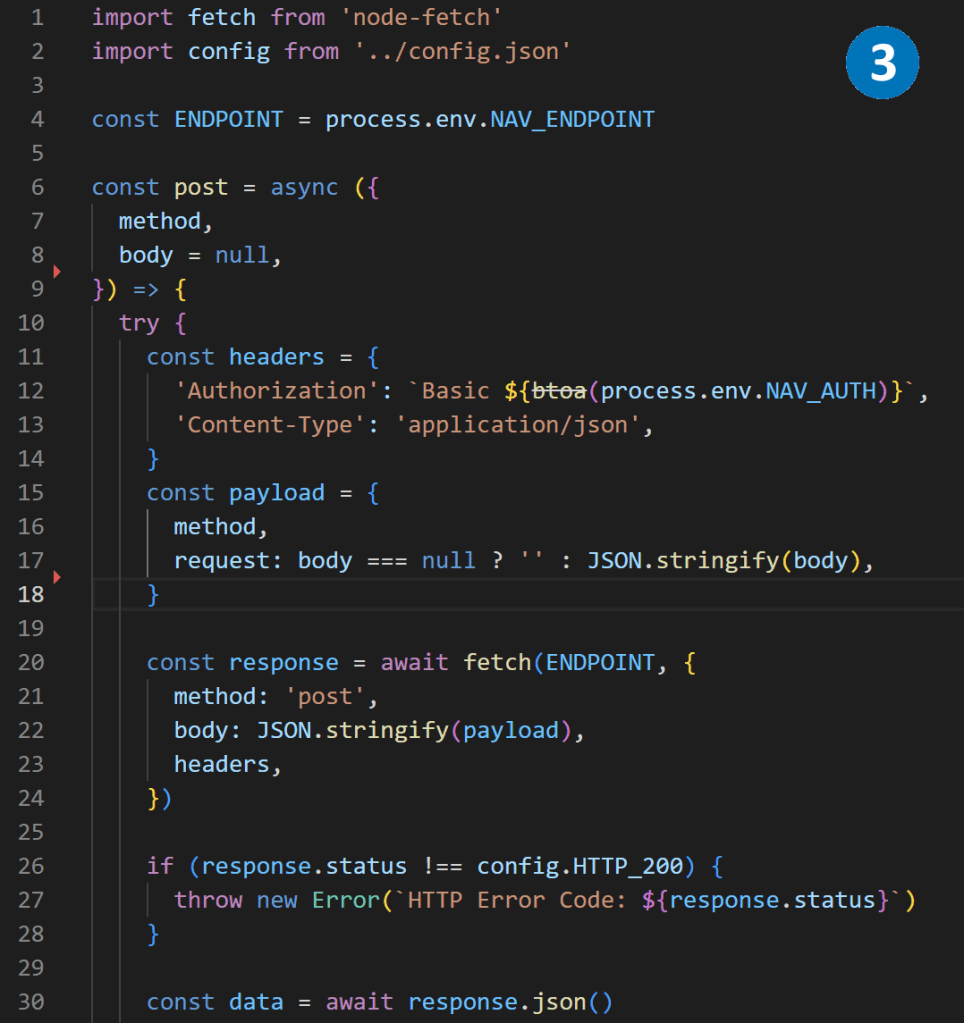964x1023 pixels.
Task: Click the opening brace after try on line 10
Action: (x=180, y=323)
